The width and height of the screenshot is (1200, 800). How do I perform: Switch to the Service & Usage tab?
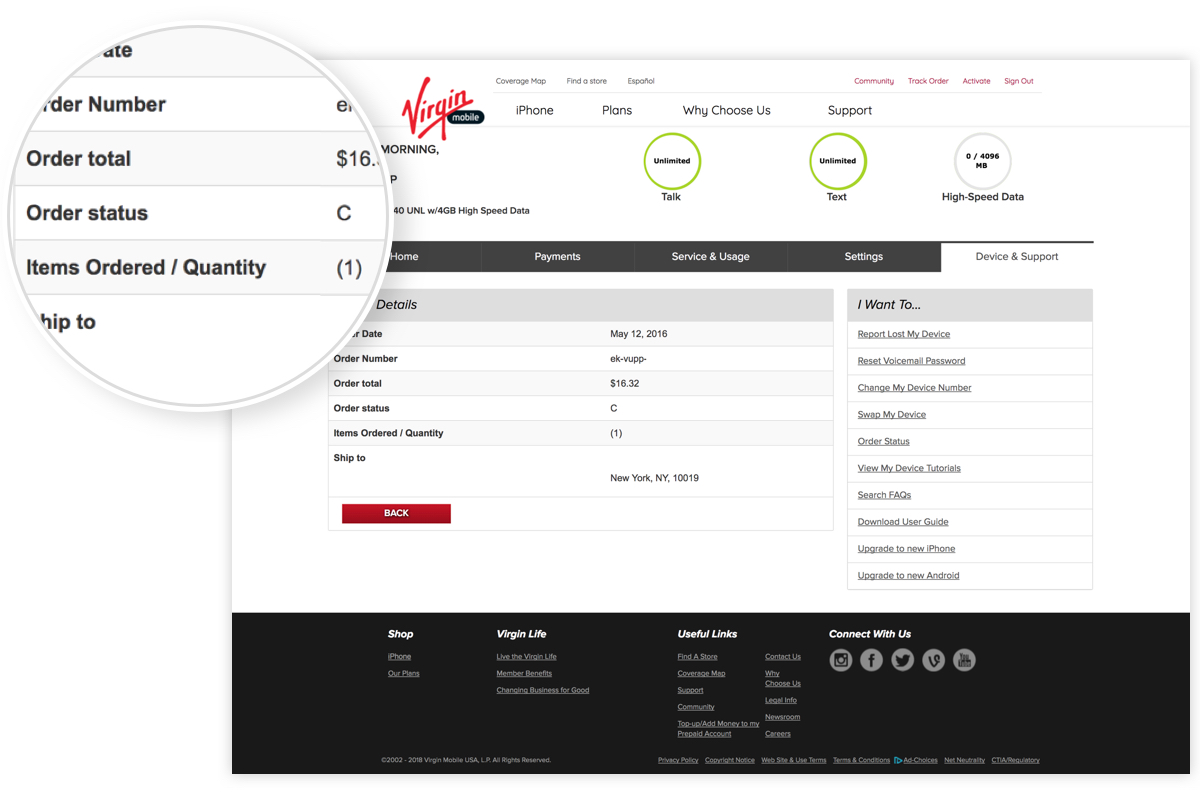711,257
